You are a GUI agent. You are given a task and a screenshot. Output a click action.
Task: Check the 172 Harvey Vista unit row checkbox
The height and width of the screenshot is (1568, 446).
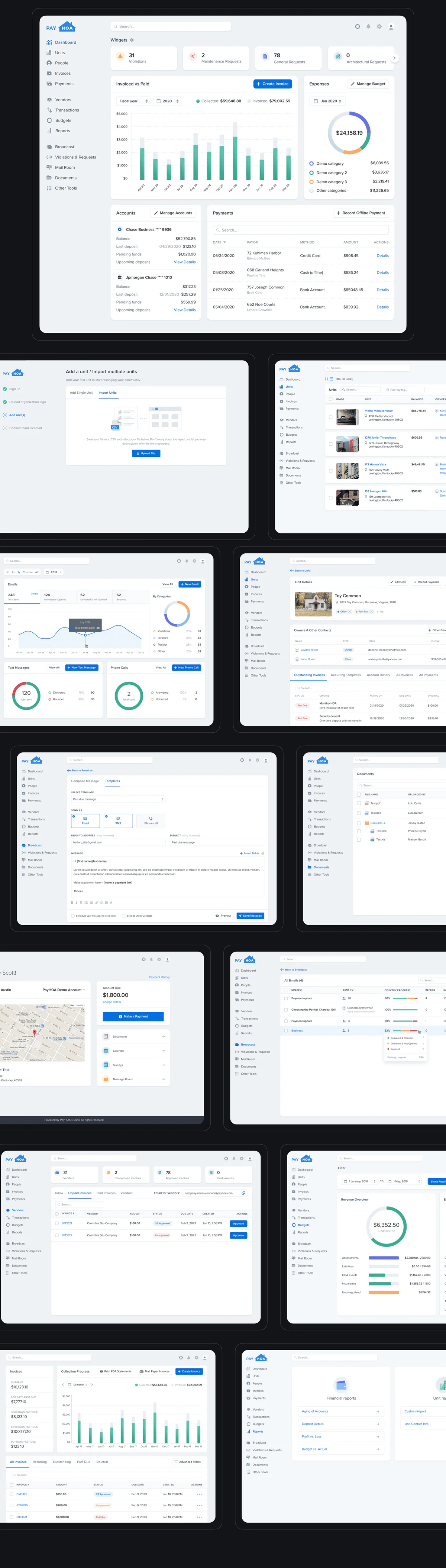[330, 471]
